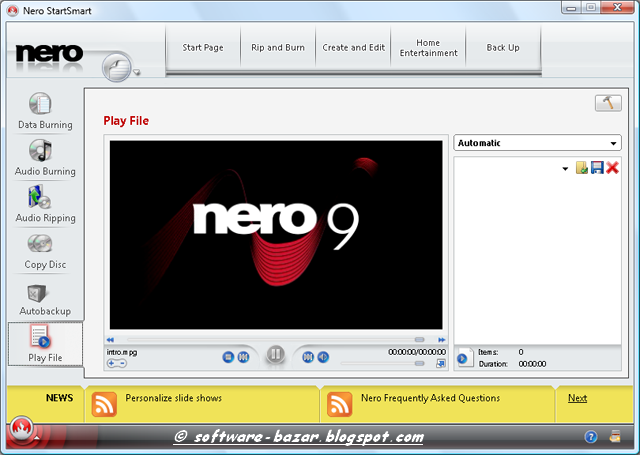Skip to the previous track
The width and height of the screenshot is (640, 455).
[243, 357]
